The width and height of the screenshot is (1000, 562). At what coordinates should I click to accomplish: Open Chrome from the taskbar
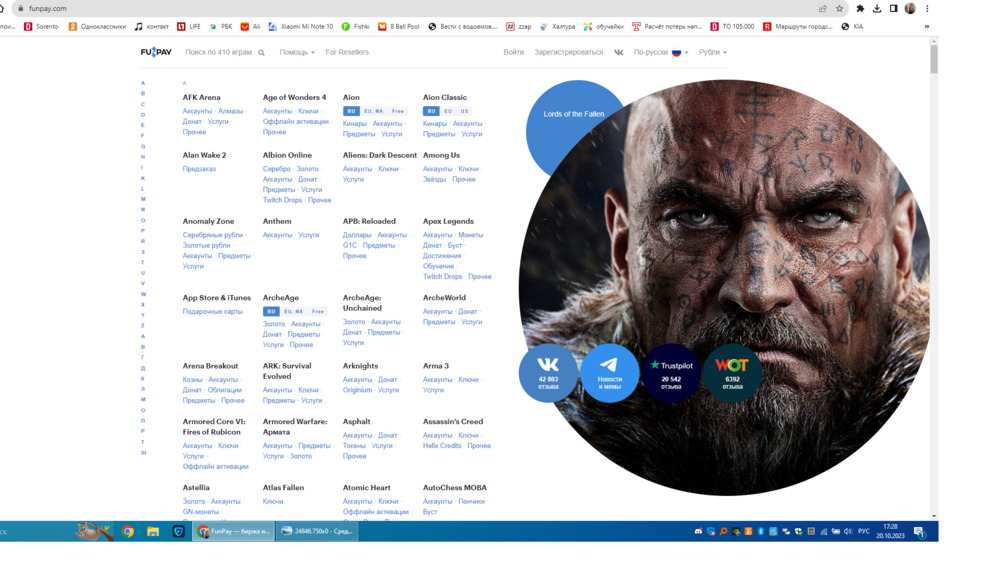pos(128,531)
